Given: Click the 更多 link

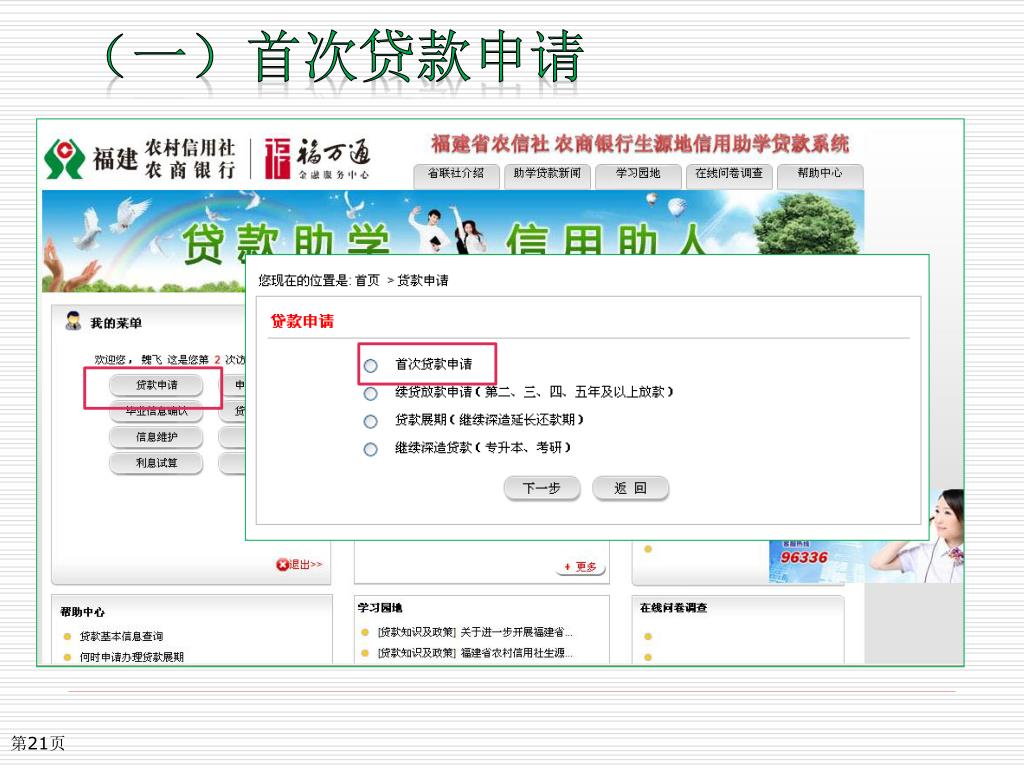Looking at the screenshot, I should 582,567.
